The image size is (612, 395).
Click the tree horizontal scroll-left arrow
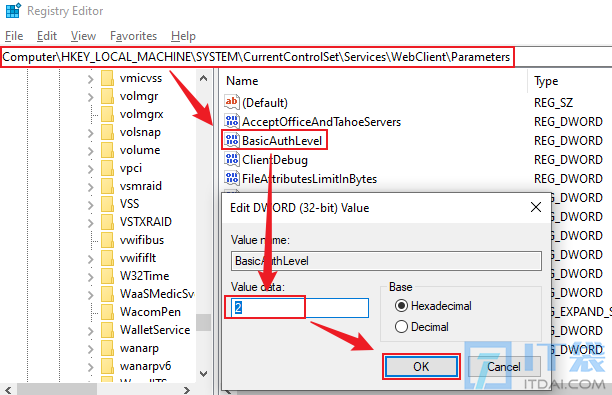8,389
